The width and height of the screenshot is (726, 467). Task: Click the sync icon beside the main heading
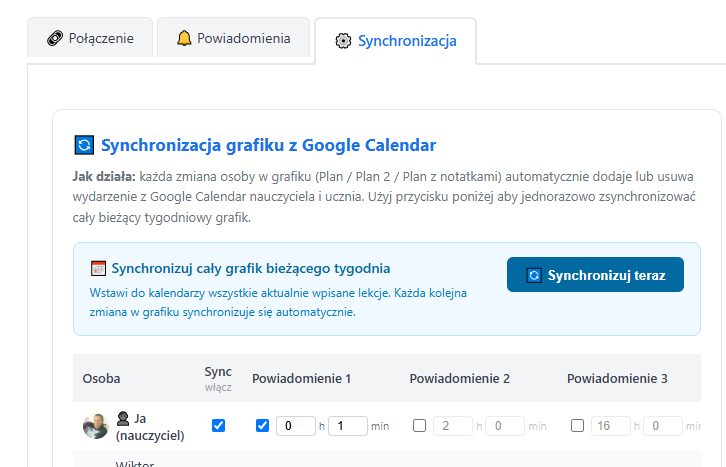84,145
